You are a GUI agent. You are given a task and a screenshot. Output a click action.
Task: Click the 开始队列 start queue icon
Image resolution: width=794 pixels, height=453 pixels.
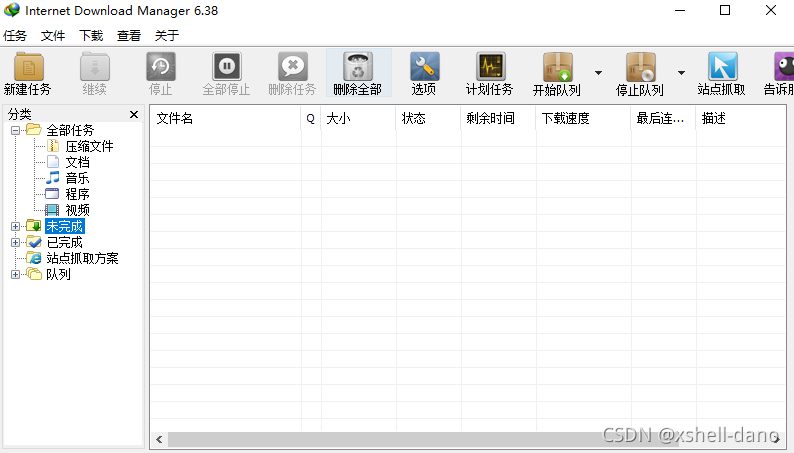click(558, 67)
